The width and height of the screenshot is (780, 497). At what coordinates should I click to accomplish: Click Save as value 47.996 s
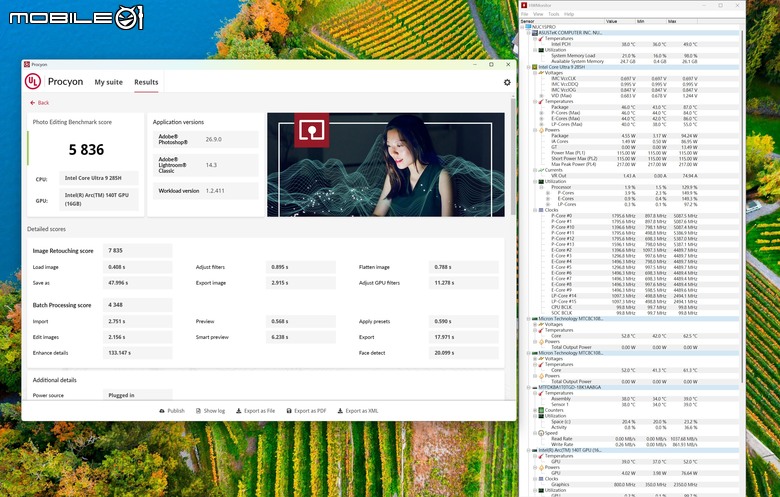[138, 283]
